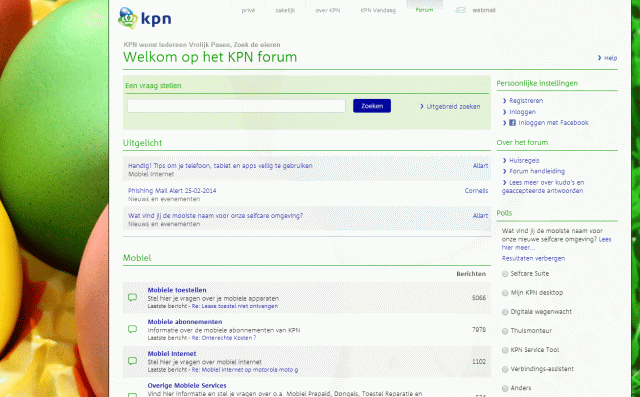
Task: Open author Allart on Handig! Tips row
Action: [480, 166]
